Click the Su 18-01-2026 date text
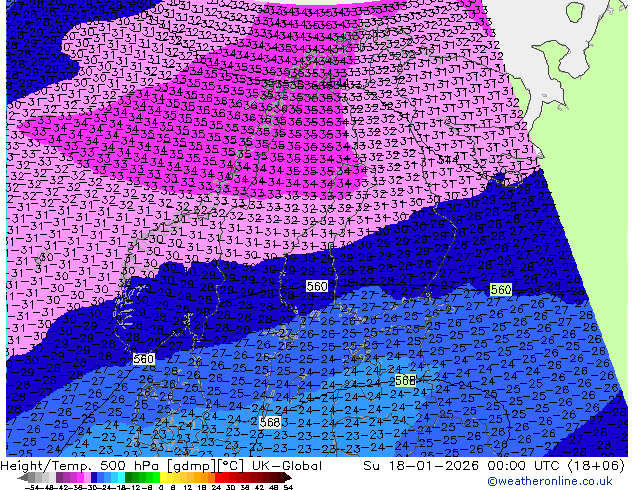Viewport: 634px width, 490px height. (x=423, y=466)
